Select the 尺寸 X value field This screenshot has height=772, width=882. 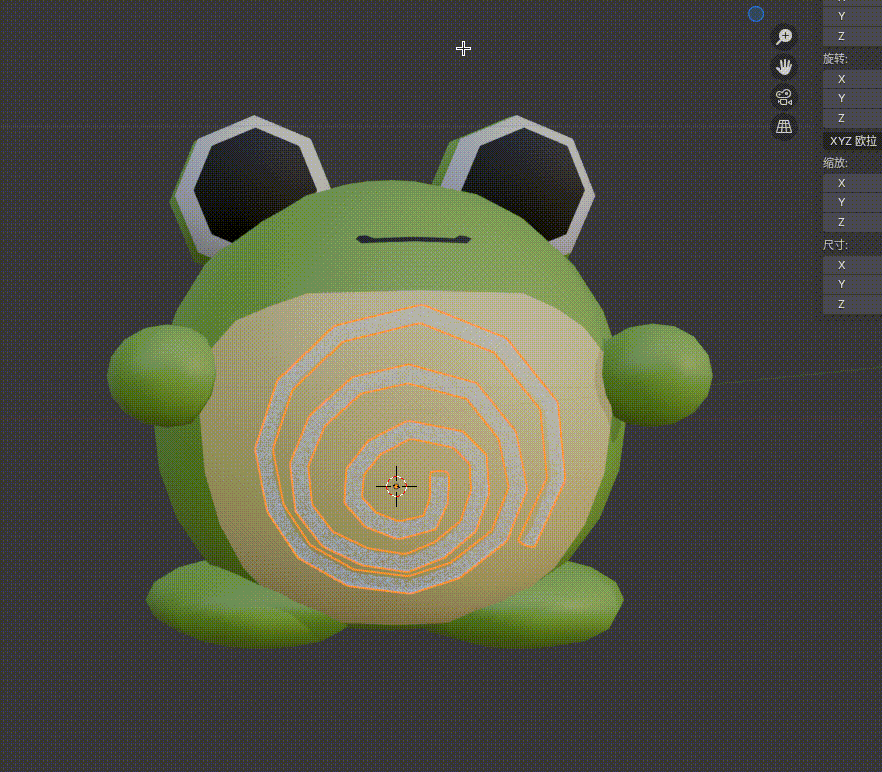852,265
